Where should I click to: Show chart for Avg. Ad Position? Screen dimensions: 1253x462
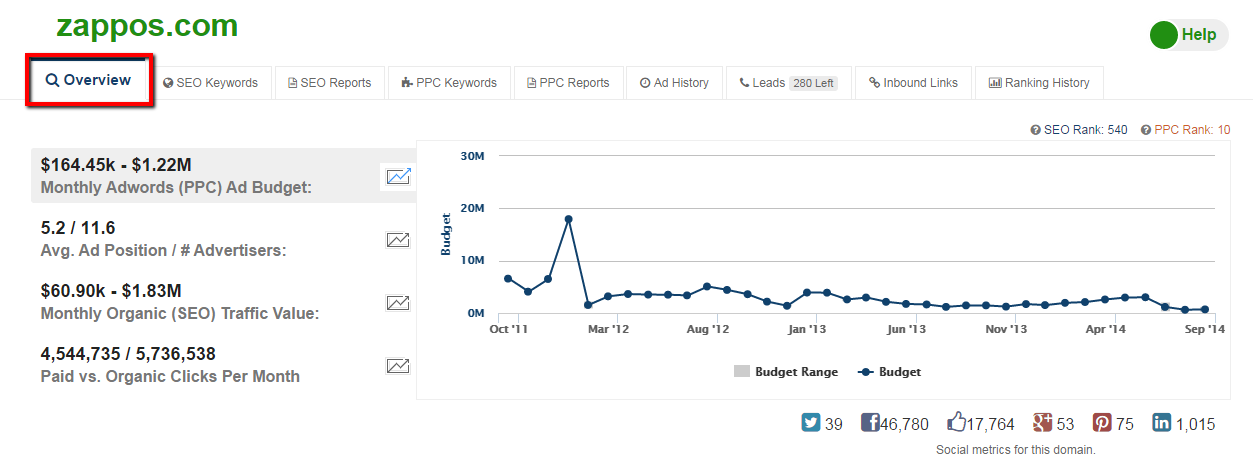click(398, 239)
